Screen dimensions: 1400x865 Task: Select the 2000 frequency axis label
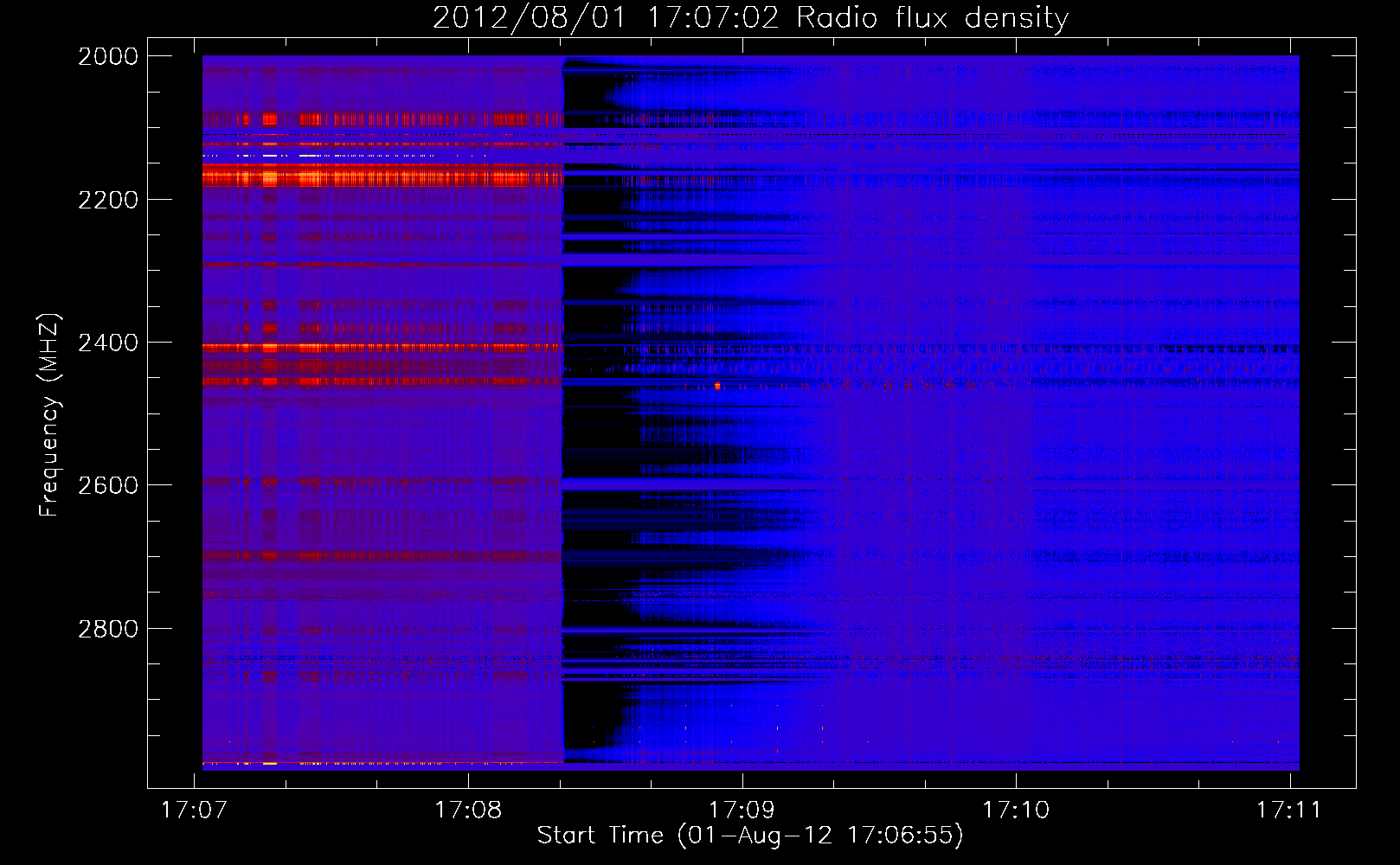(x=108, y=56)
